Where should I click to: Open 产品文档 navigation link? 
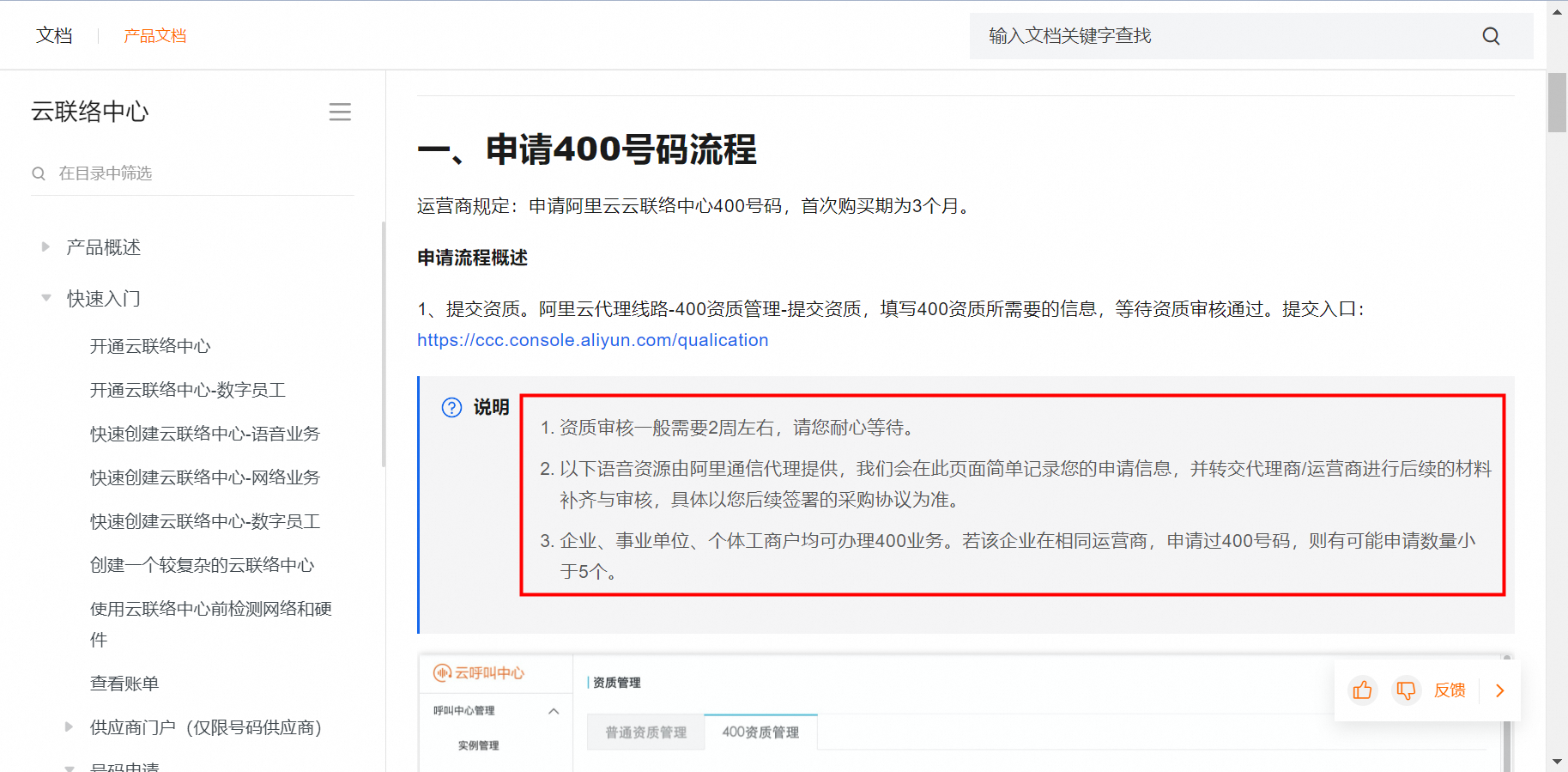tap(155, 35)
